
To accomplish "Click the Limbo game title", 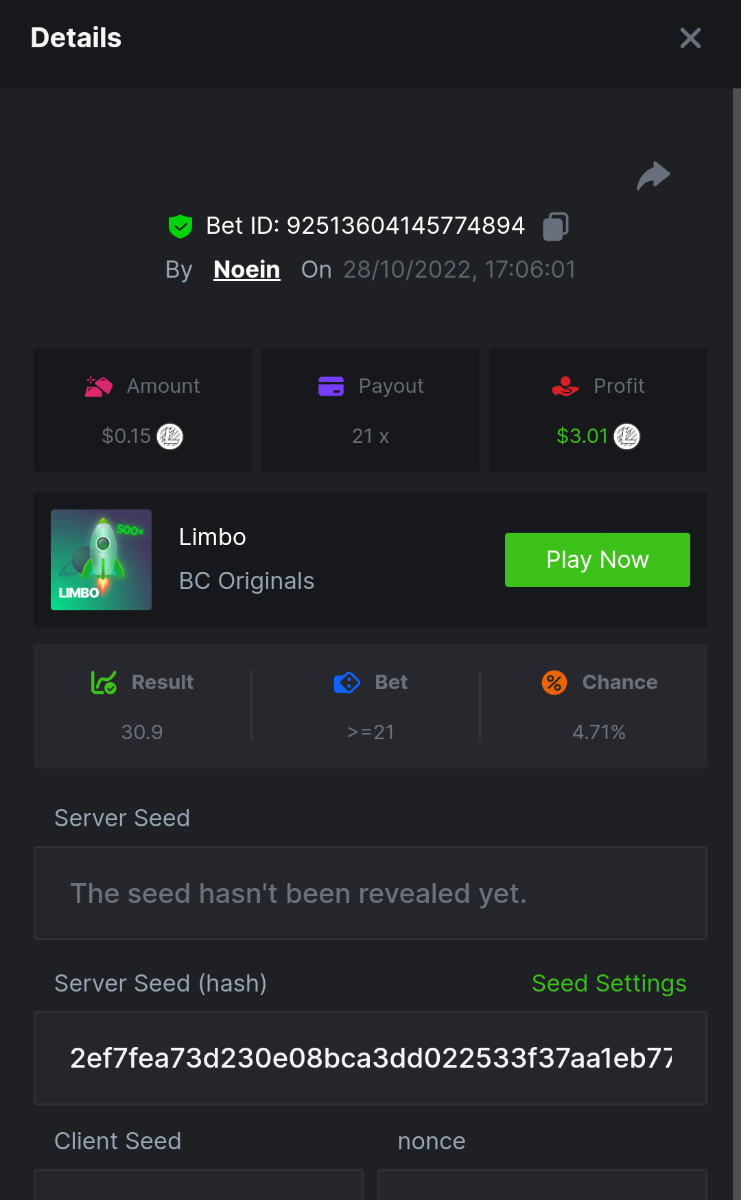I will [x=212, y=537].
